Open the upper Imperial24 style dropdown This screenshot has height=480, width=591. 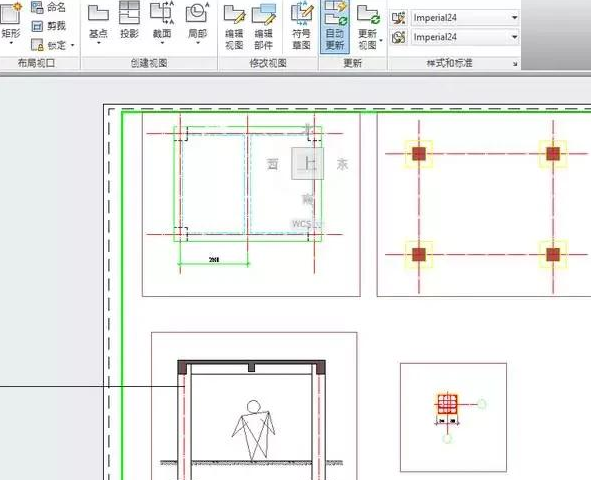(514, 18)
